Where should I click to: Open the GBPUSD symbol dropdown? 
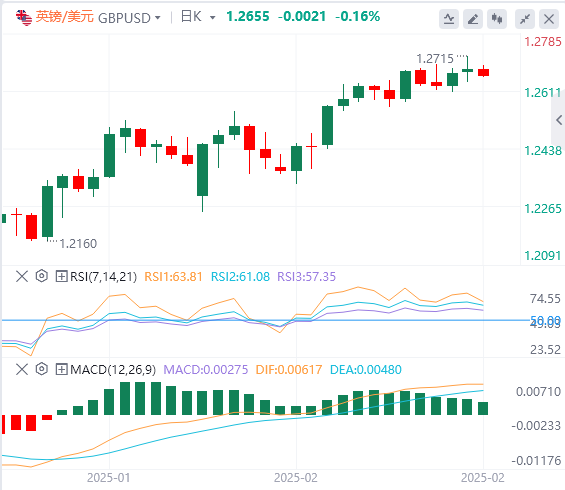click(x=129, y=18)
